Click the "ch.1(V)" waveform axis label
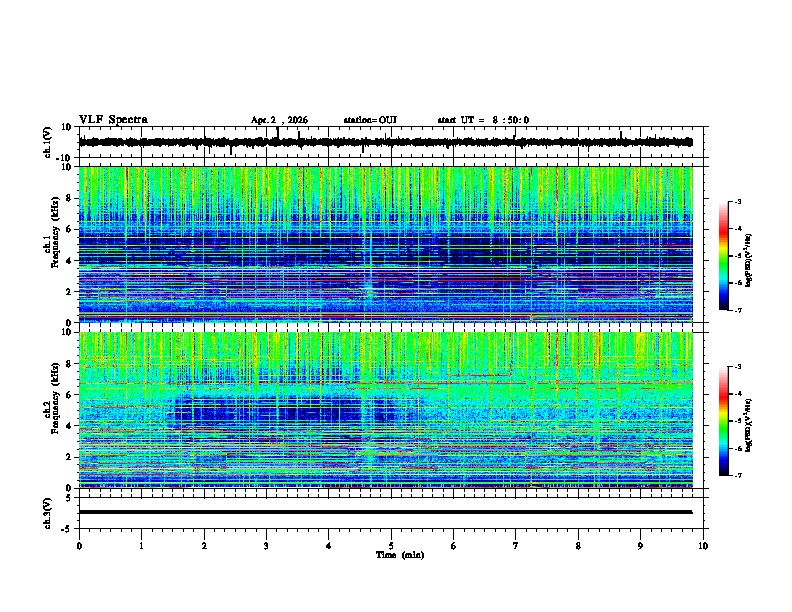Screen dimensions: 792x612 tap(47, 142)
